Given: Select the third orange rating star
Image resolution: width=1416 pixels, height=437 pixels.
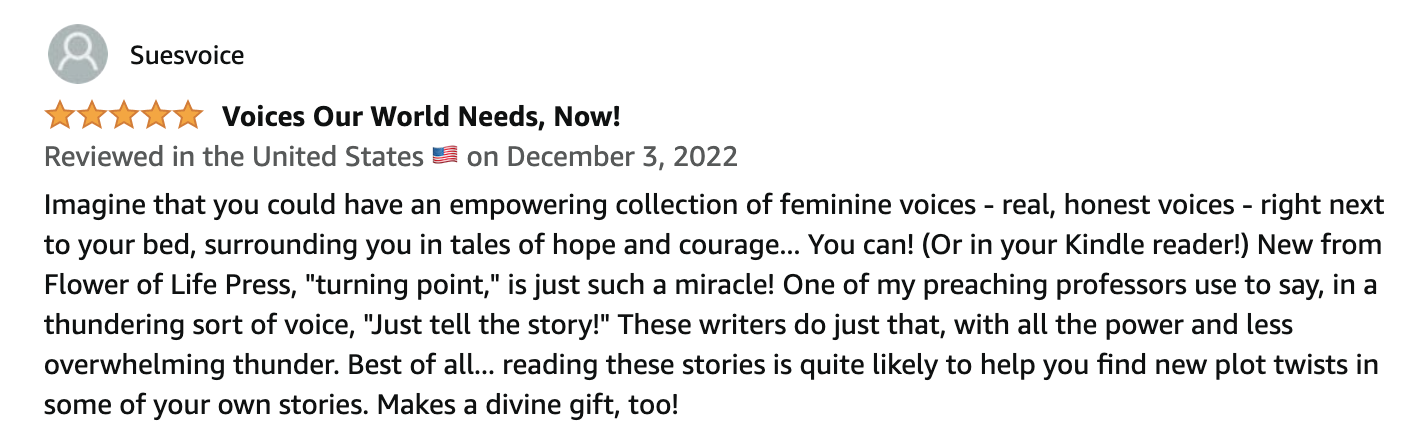Looking at the screenshot, I should (124, 117).
